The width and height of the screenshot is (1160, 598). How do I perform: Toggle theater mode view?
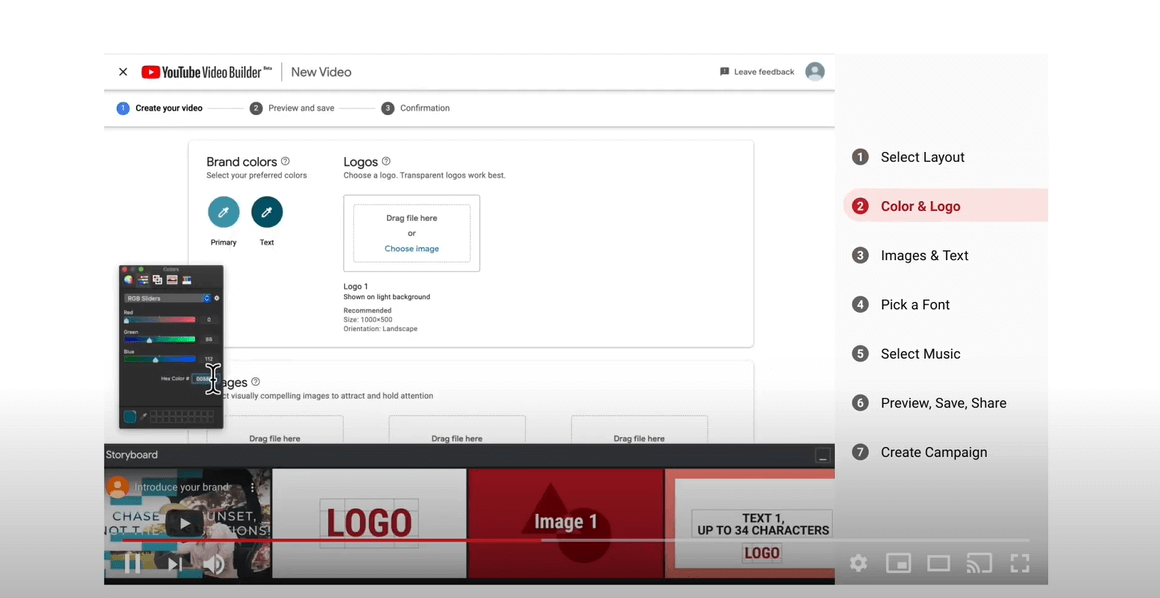click(938, 563)
